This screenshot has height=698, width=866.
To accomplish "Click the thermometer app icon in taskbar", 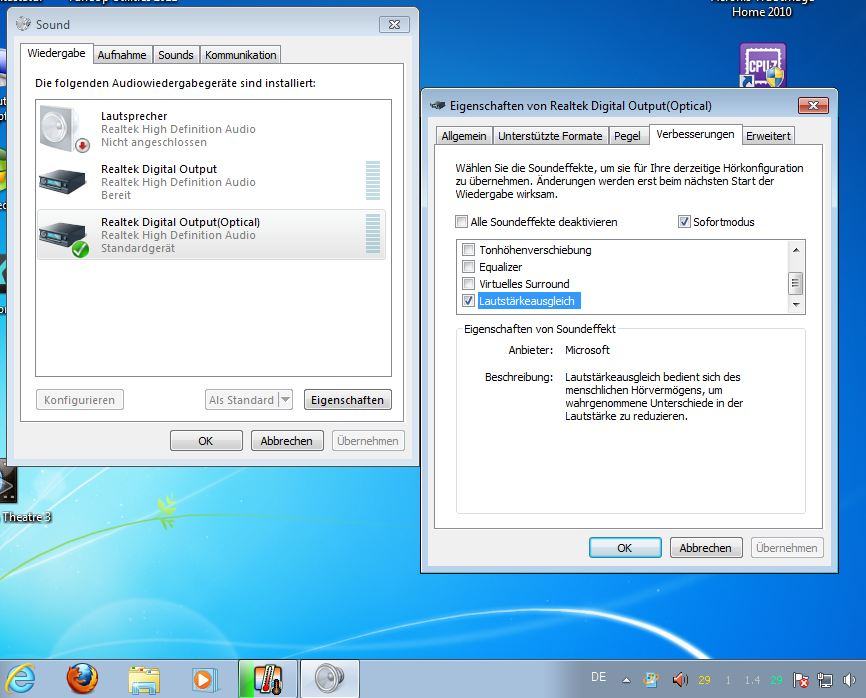I will (x=268, y=679).
